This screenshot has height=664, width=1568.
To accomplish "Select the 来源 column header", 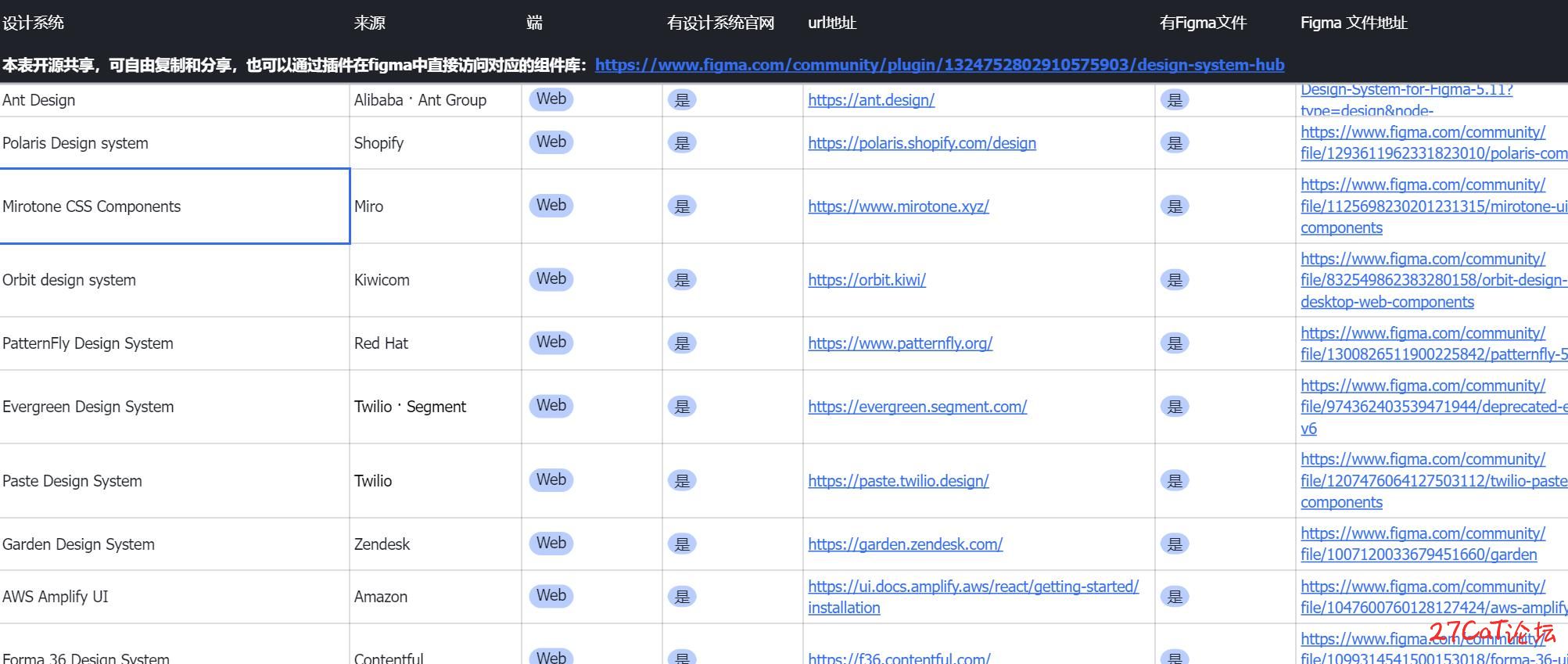I will (x=369, y=23).
